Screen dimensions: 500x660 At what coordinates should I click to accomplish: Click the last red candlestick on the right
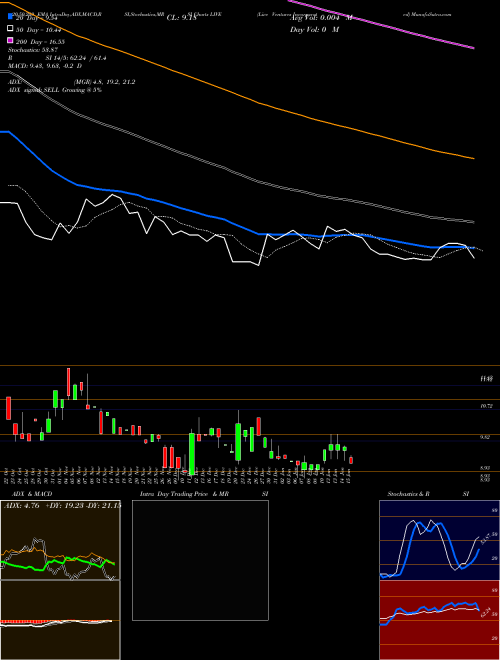[x=351, y=460]
